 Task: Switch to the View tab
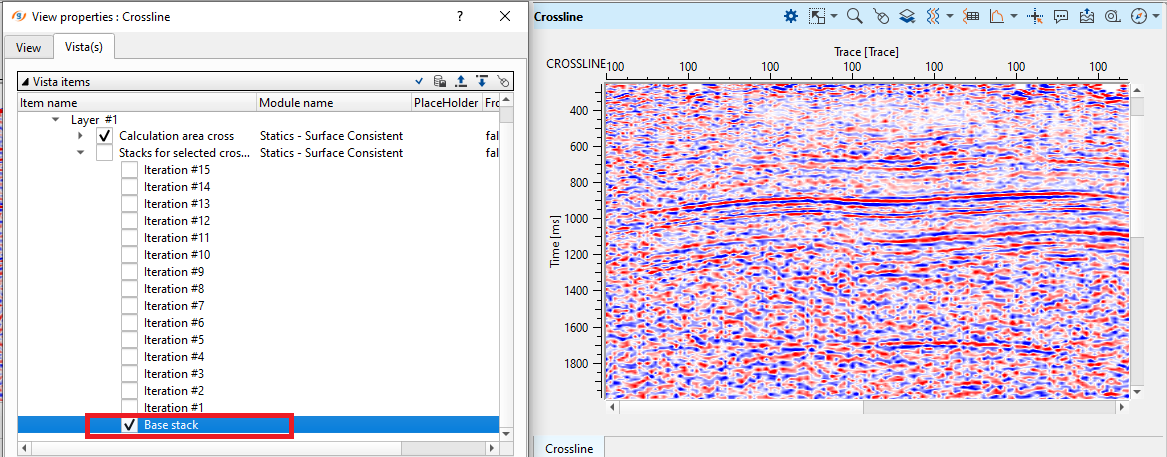click(28, 47)
